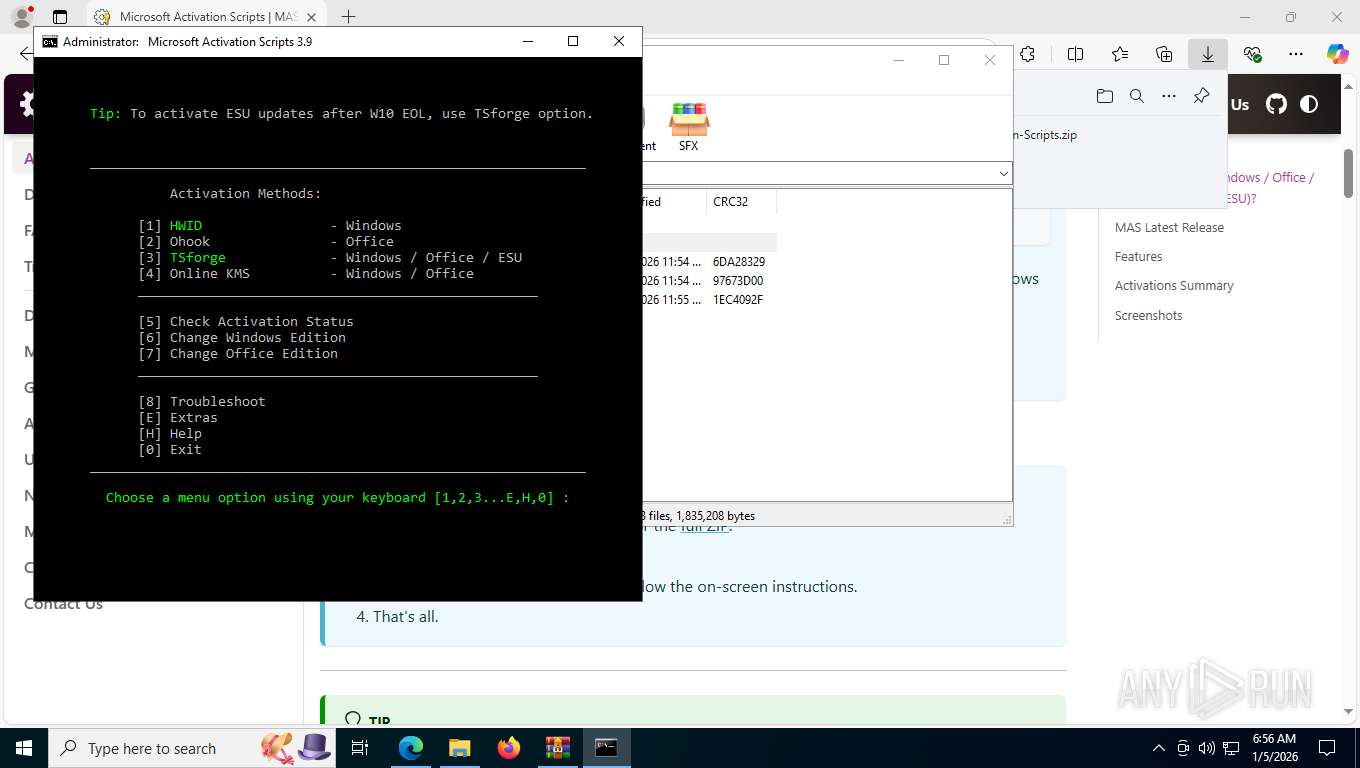Toggle the dark mode contrast icon
The width and height of the screenshot is (1360, 768).
click(x=1309, y=104)
